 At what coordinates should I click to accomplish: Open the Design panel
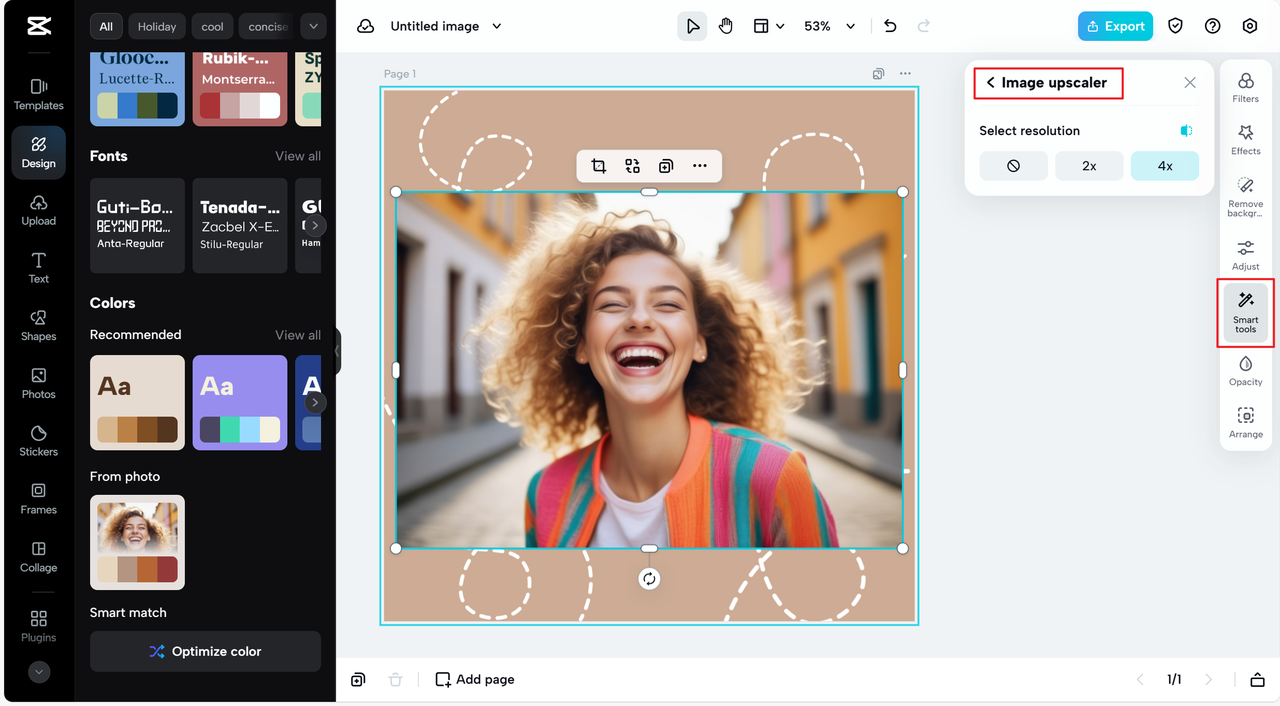point(39,152)
